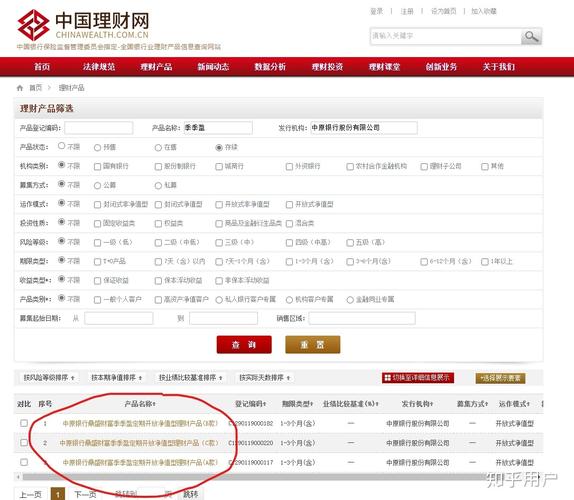Viewport: 574px width, 500px height.
Task: Open product link ending (C款)
Action: point(139,443)
